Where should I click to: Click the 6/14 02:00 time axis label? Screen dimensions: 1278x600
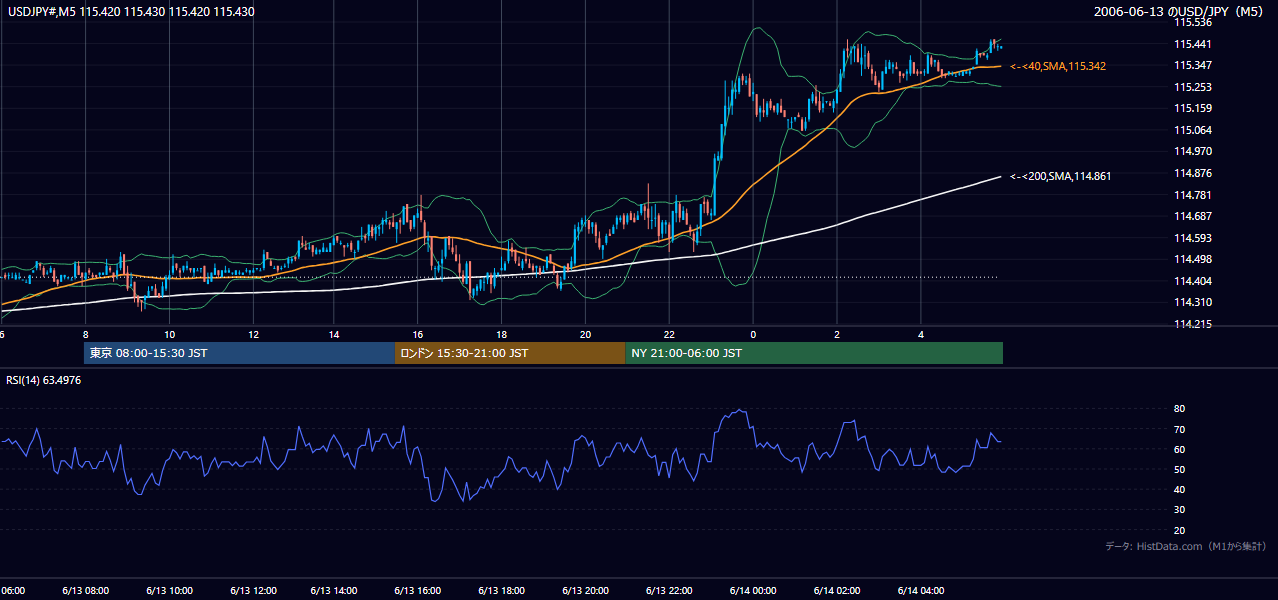click(x=836, y=590)
